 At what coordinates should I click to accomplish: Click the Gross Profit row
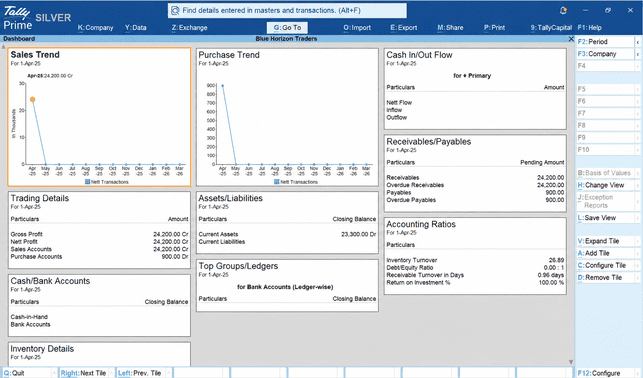[x=99, y=235]
